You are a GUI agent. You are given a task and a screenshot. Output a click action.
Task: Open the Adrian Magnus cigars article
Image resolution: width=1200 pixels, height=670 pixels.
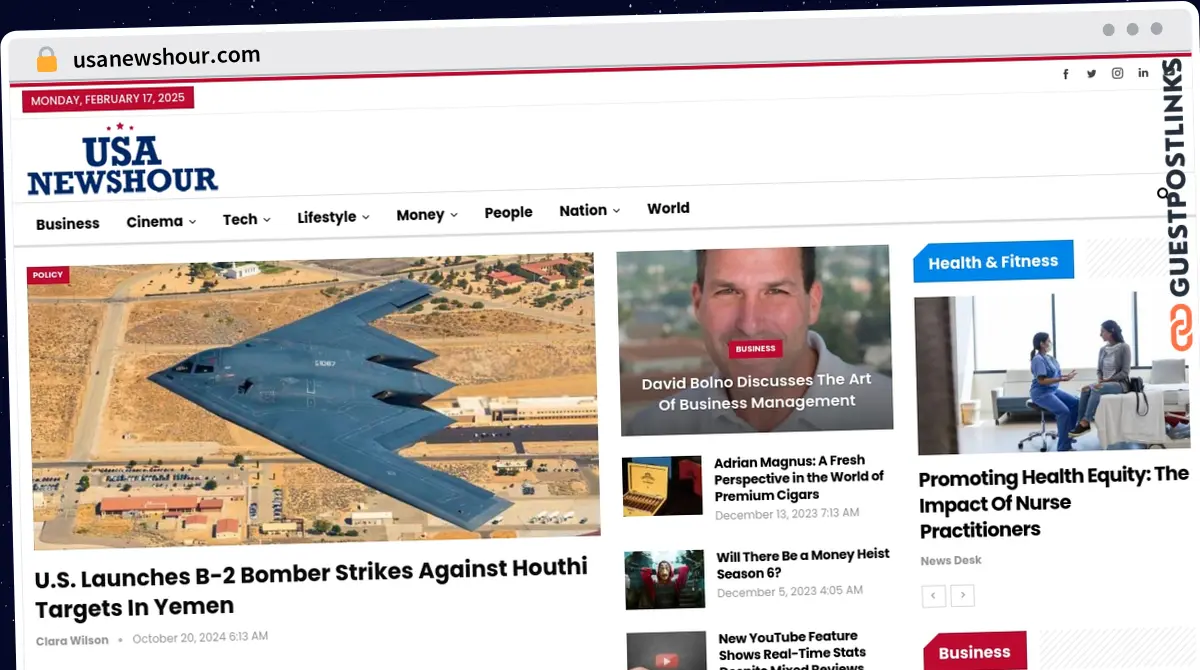799,478
